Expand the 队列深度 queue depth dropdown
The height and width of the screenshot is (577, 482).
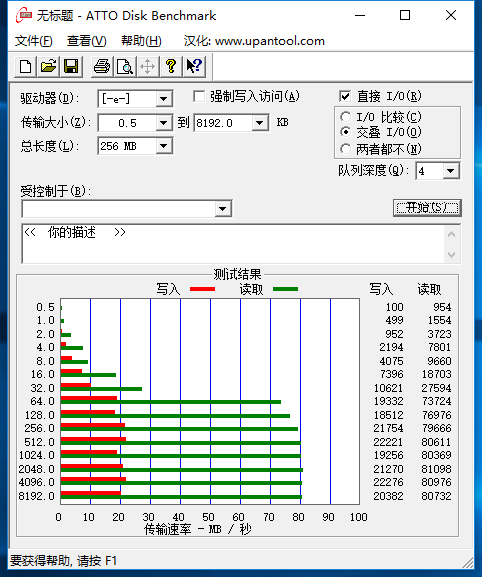[x=451, y=171]
